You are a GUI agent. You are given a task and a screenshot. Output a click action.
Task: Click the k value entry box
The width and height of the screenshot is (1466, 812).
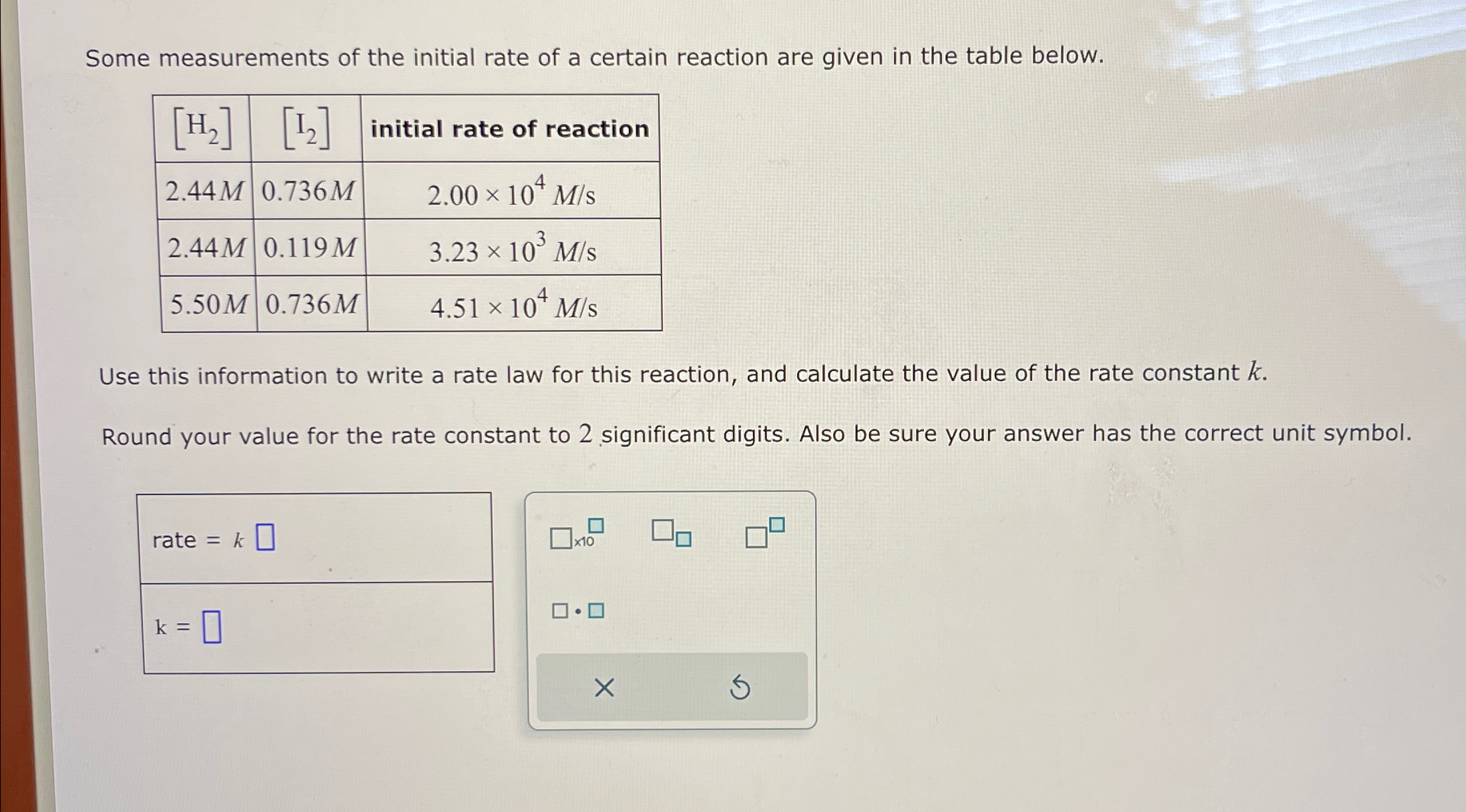tap(212, 626)
